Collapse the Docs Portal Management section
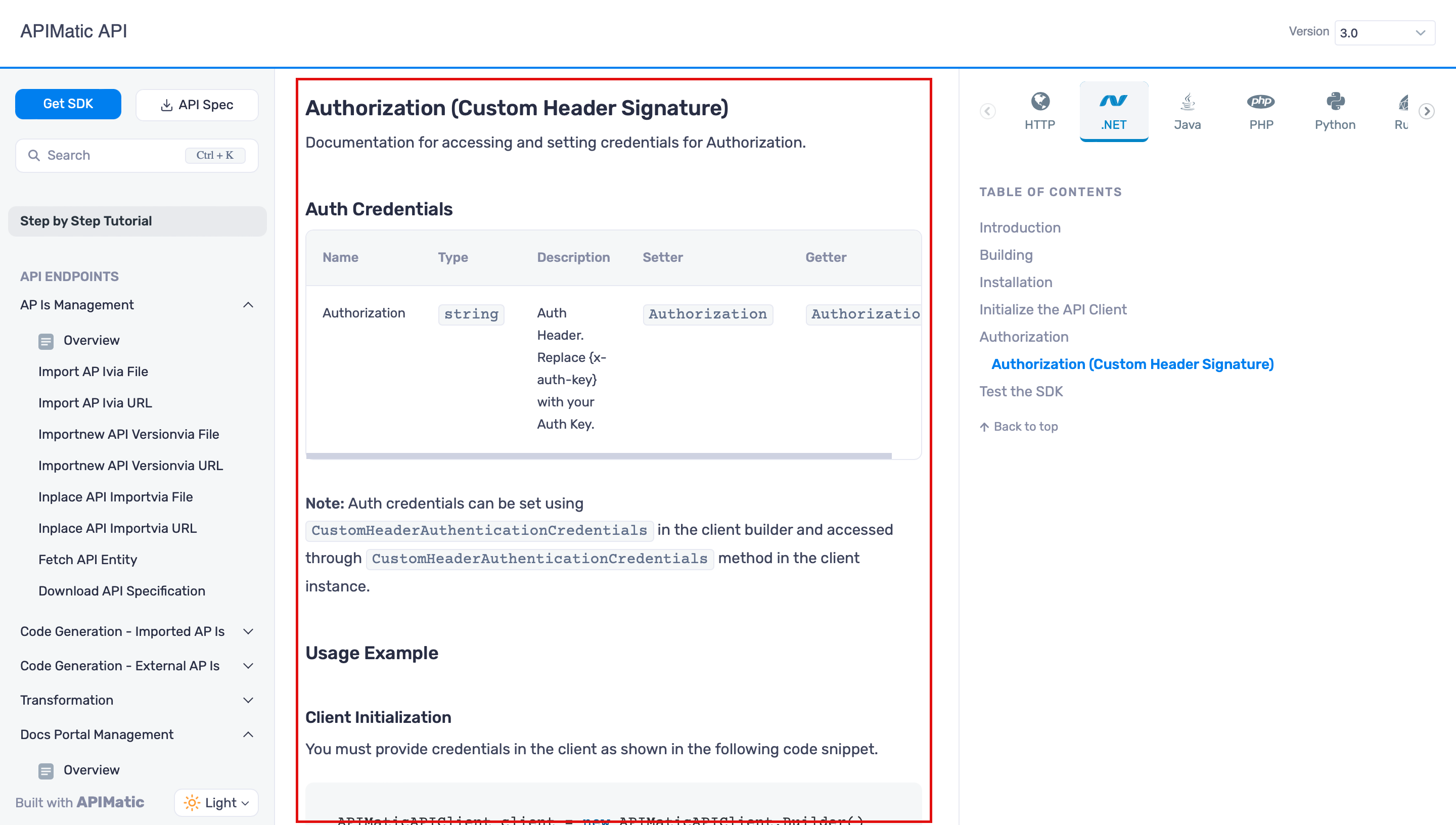 [x=248, y=735]
